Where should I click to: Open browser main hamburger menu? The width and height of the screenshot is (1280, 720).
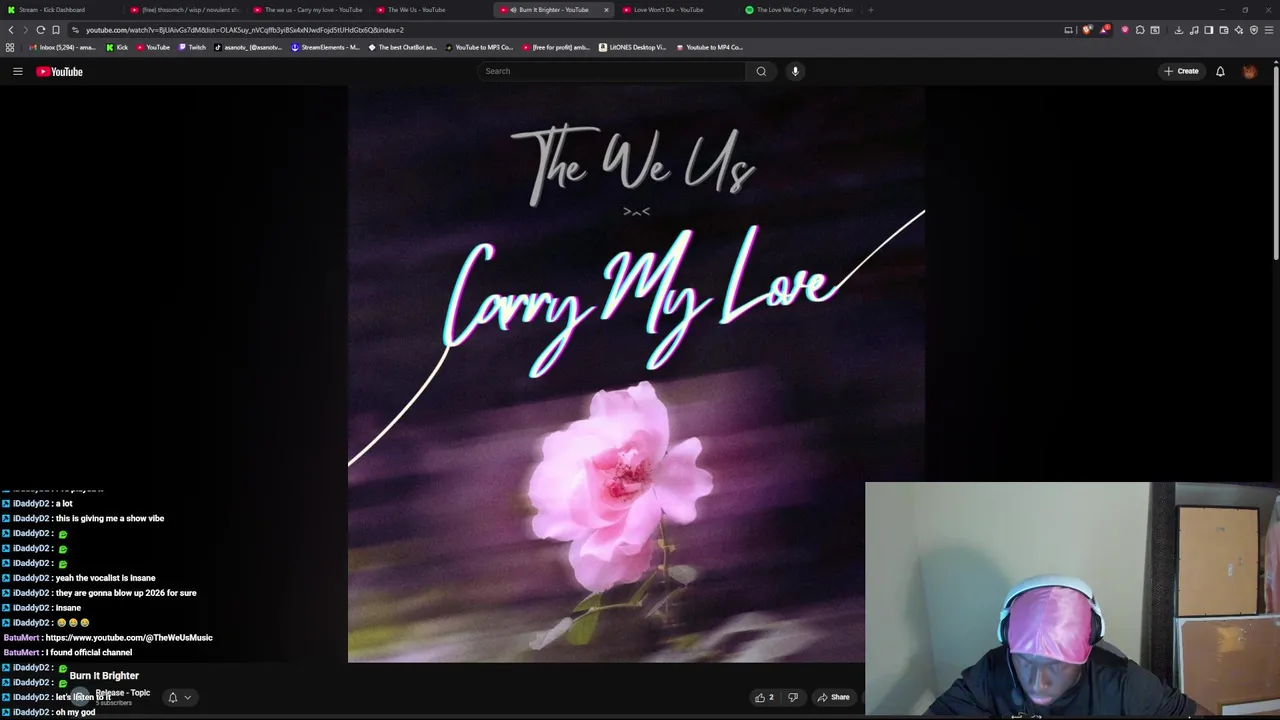point(1269,30)
